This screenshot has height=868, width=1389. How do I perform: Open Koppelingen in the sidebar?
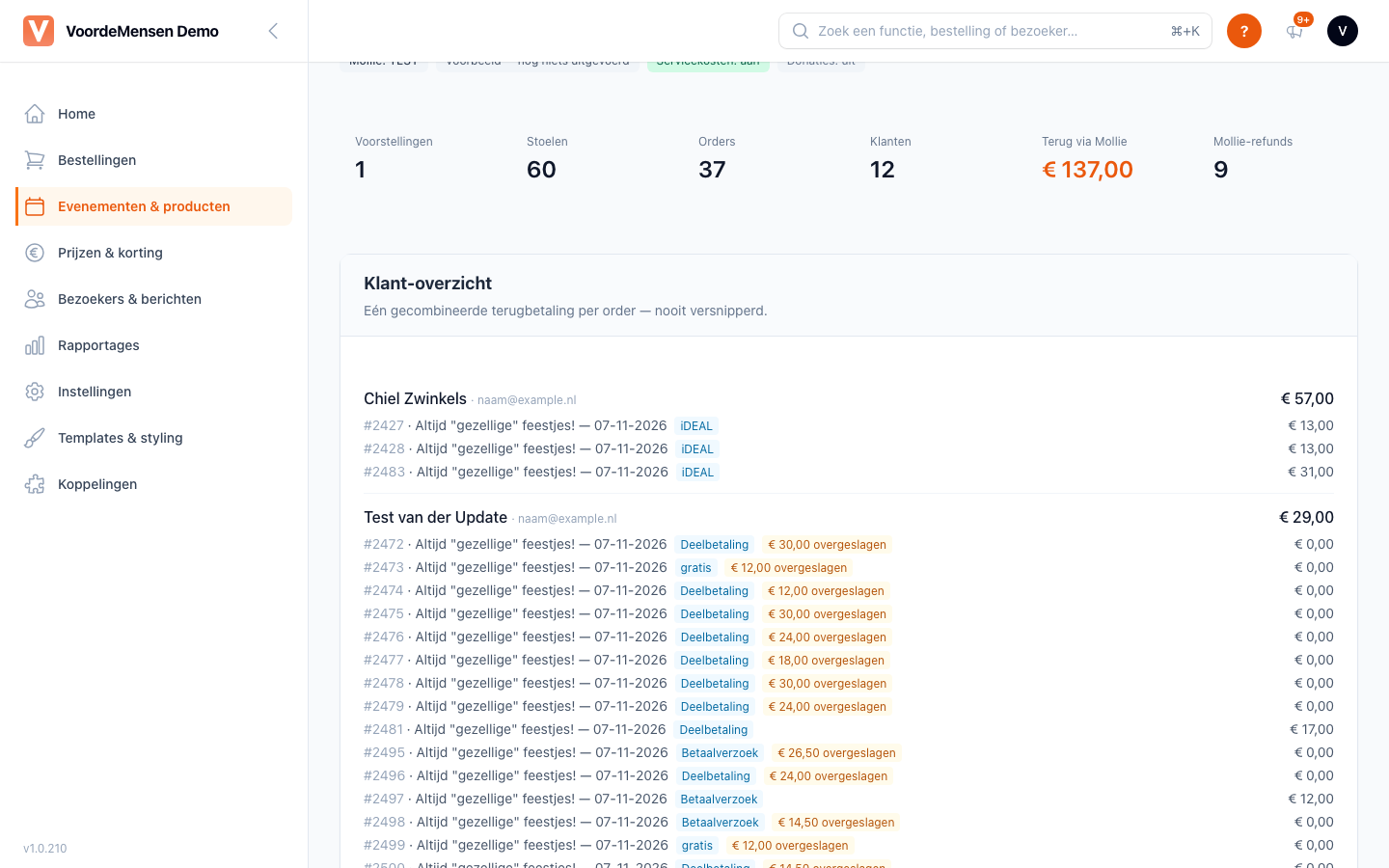pyautogui.click(x=154, y=484)
